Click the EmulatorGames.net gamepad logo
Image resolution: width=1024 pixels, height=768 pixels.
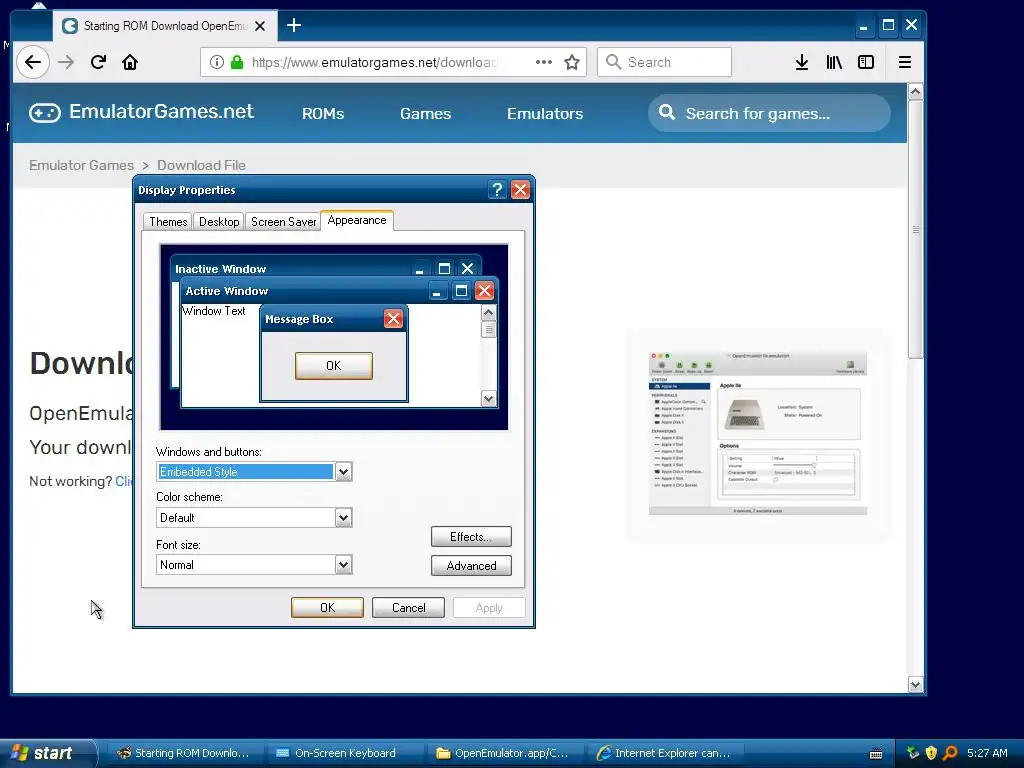click(44, 113)
